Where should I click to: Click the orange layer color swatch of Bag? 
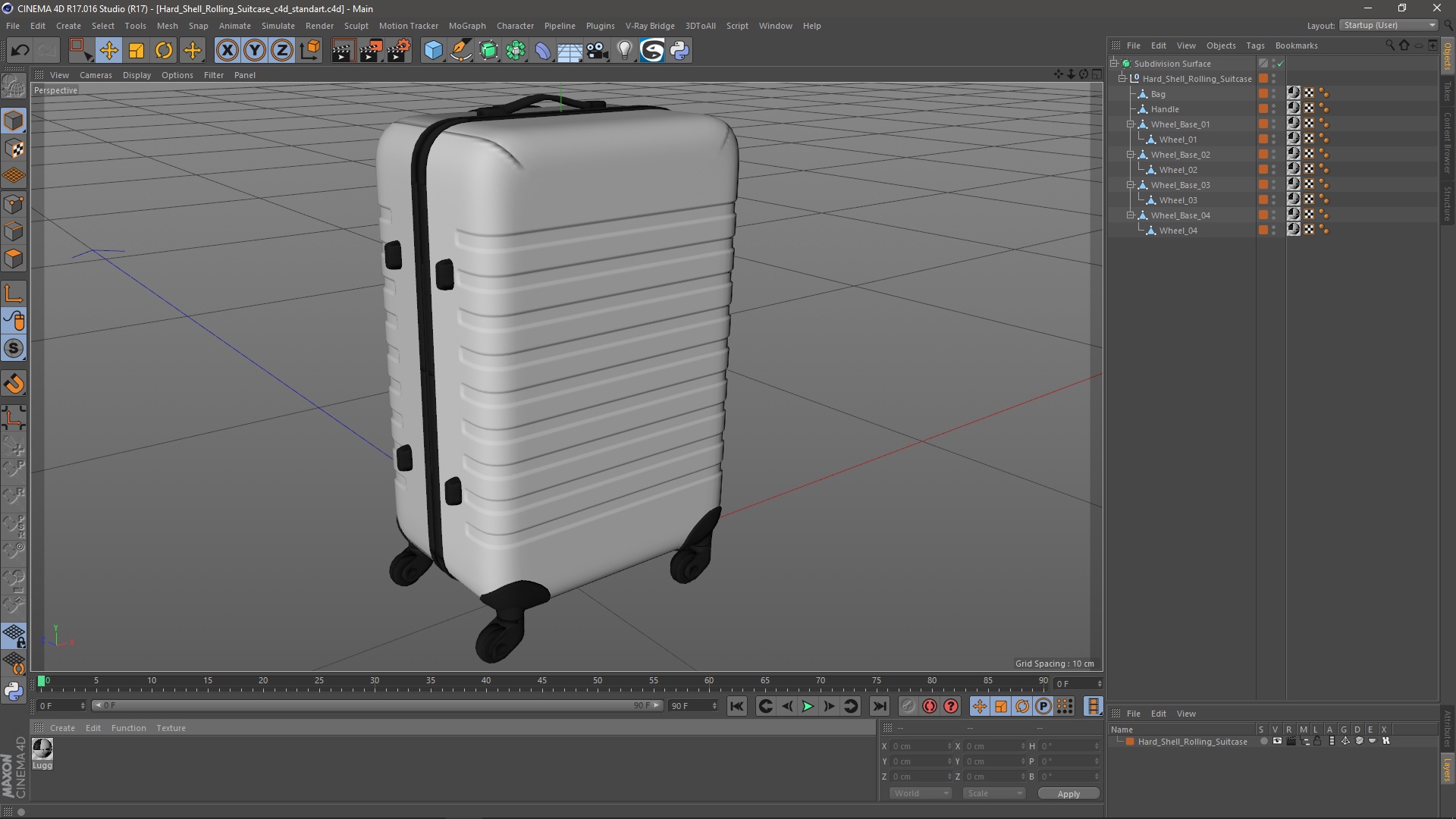[1263, 94]
